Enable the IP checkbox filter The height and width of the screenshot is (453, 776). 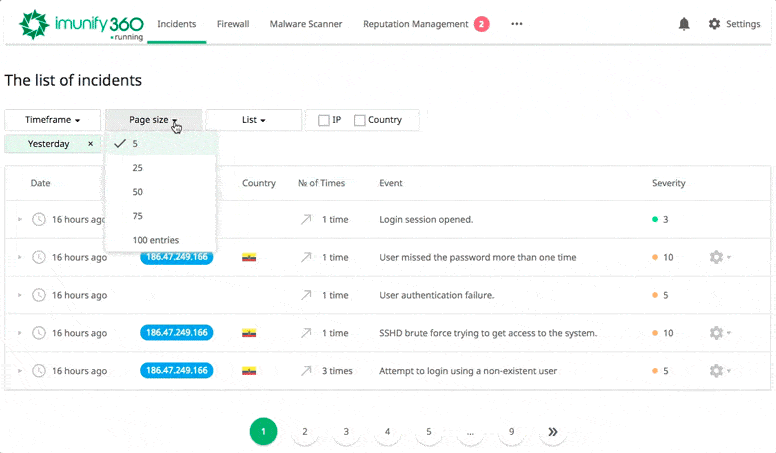click(324, 120)
